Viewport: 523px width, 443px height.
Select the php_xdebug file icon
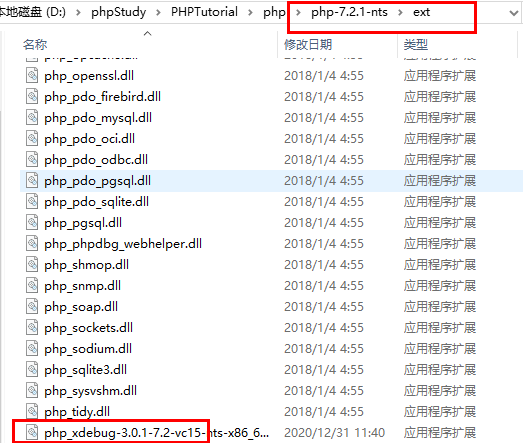(x=32, y=433)
